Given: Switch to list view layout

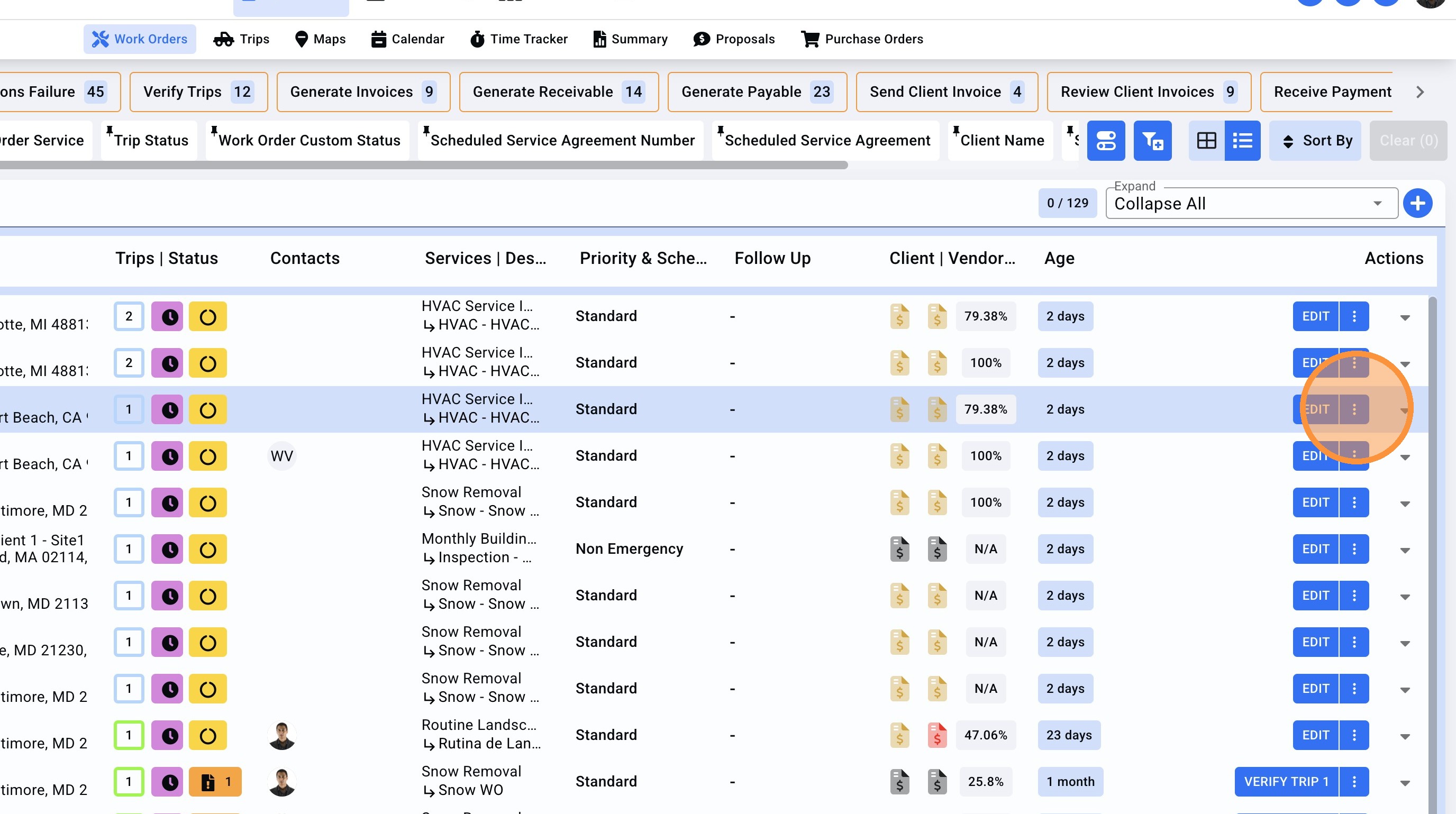Looking at the screenshot, I should [x=1242, y=140].
